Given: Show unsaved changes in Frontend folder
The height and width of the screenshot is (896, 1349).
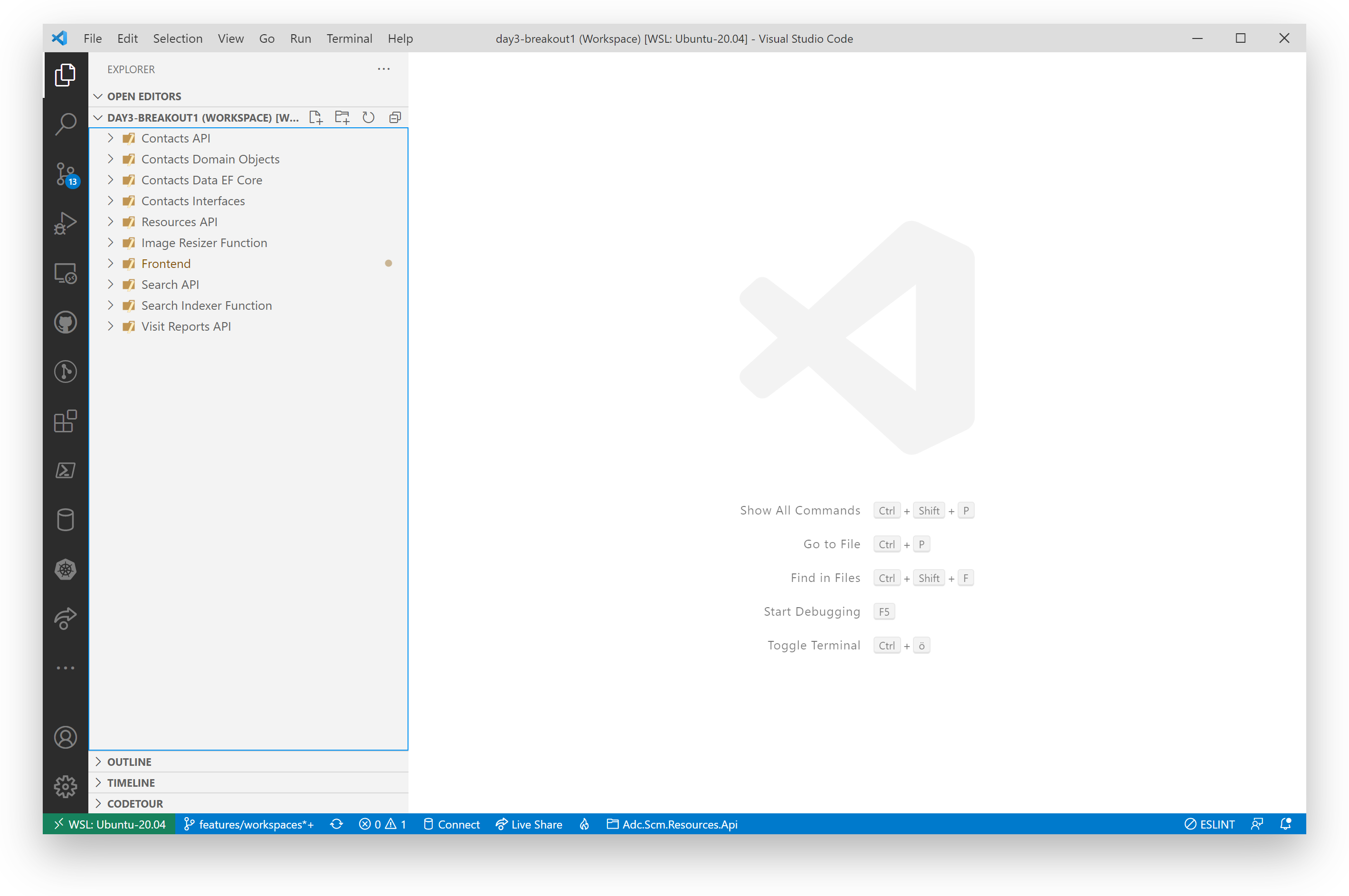Looking at the screenshot, I should click(388, 264).
